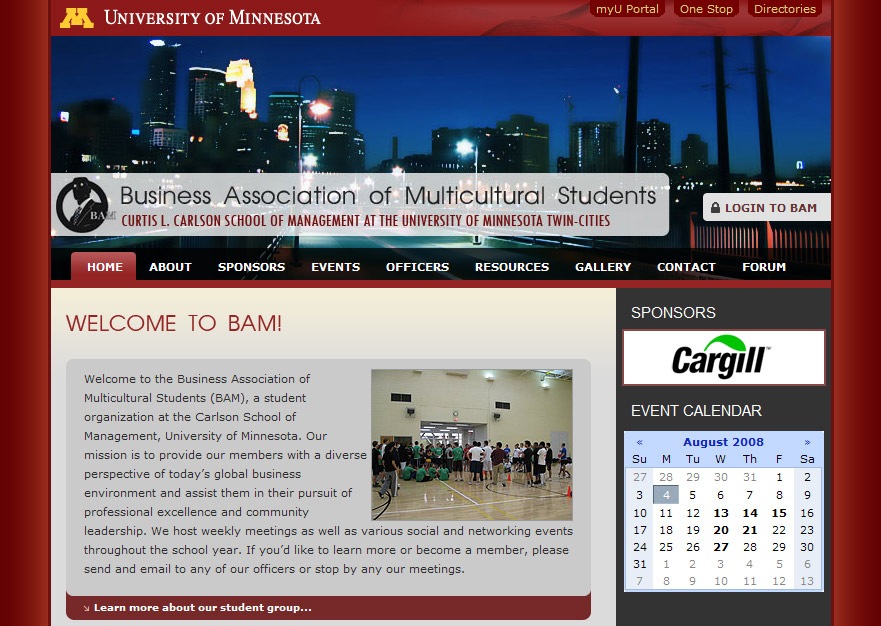Open the One Stop link

pos(706,9)
